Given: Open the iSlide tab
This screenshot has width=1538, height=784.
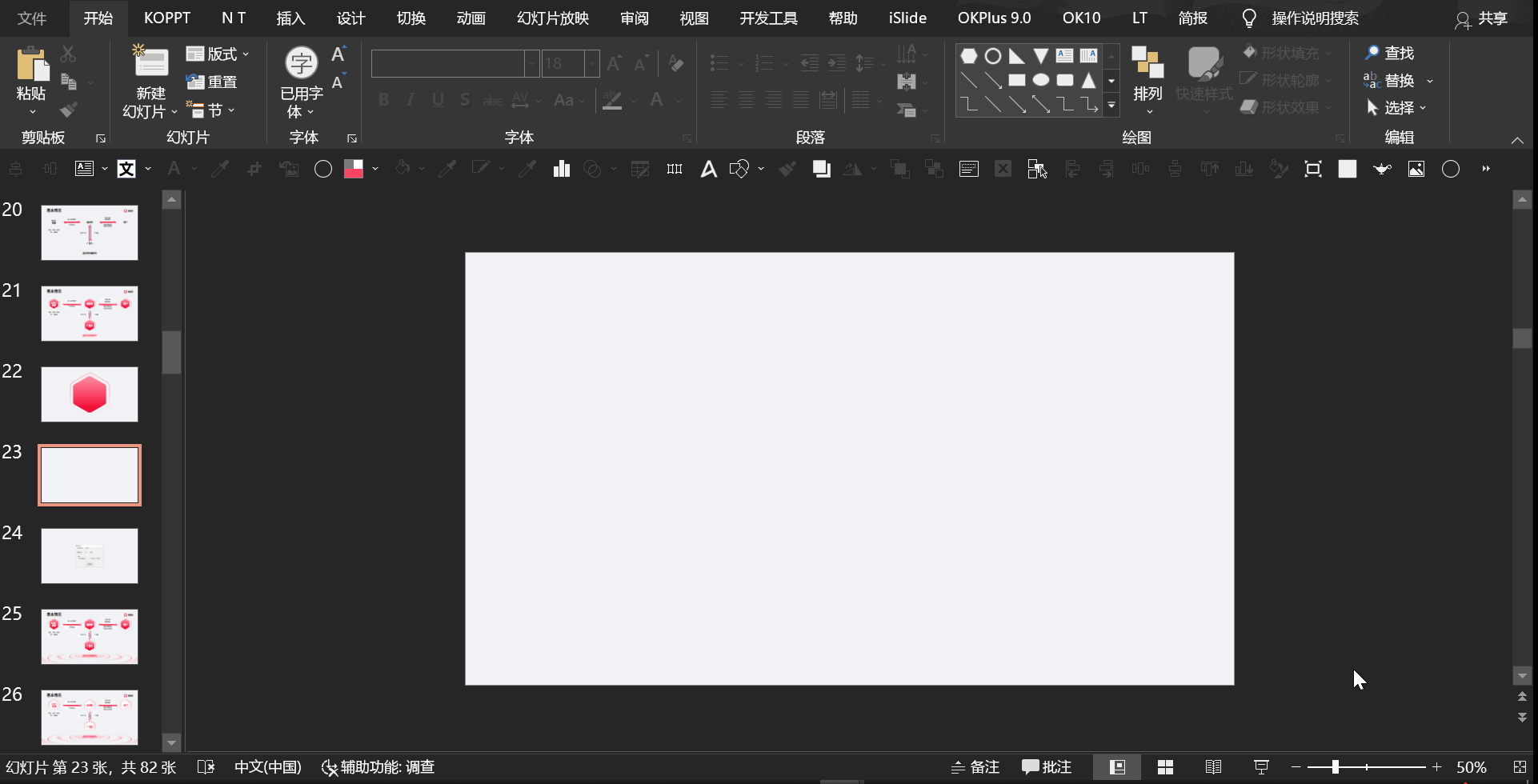Looking at the screenshot, I should [x=907, y=18].
